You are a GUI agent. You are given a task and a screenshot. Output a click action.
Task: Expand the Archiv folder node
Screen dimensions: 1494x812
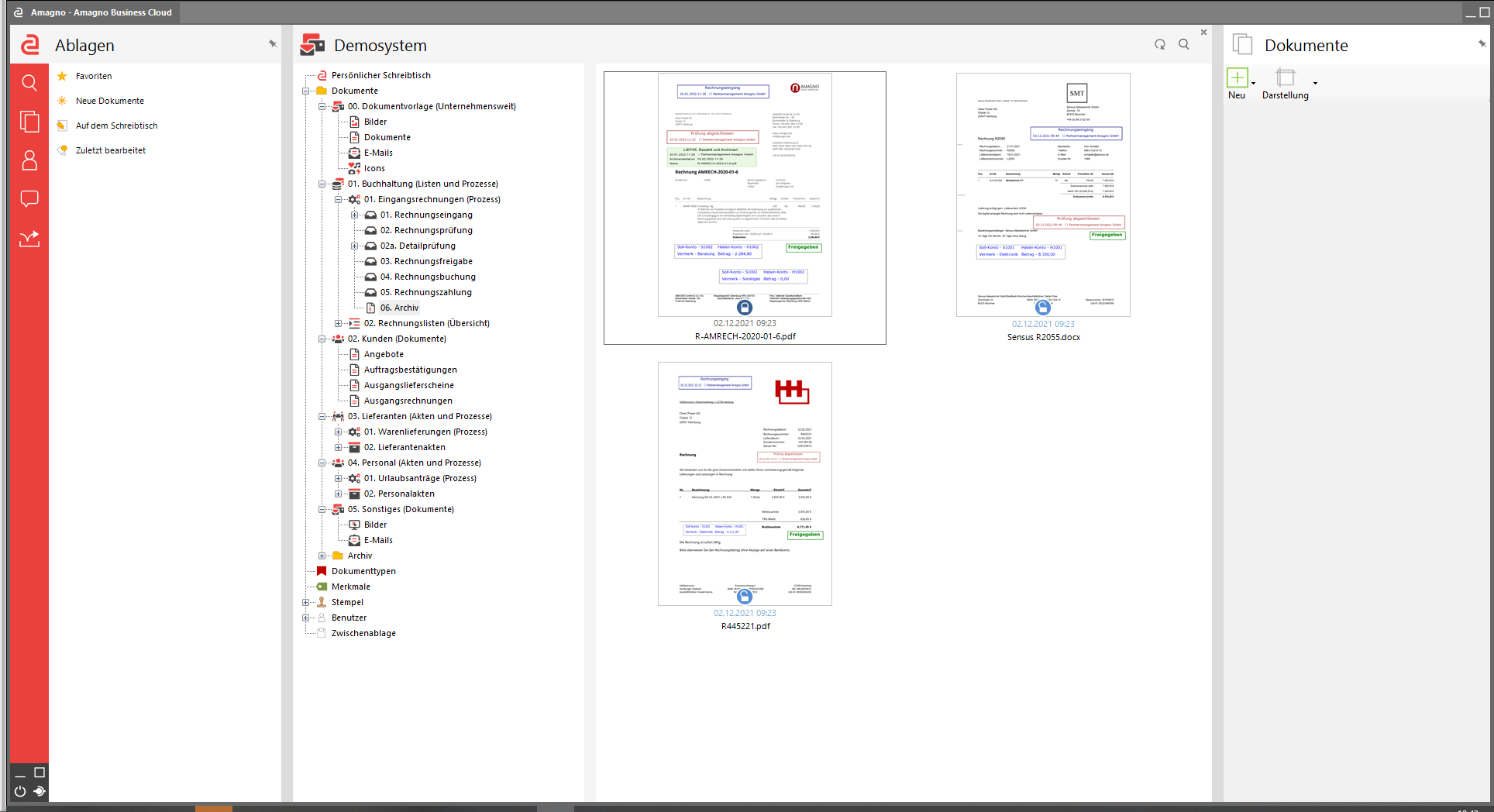coord(322,556)
